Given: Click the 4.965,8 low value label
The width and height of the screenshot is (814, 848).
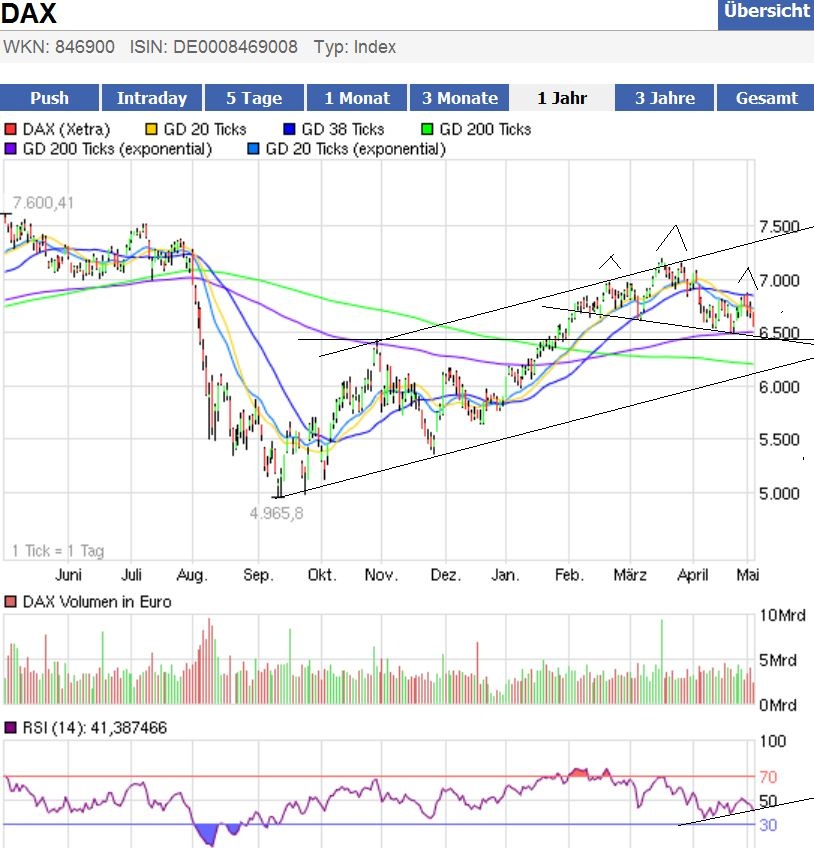Looking at the screenshot, I should tap(276, 513).
